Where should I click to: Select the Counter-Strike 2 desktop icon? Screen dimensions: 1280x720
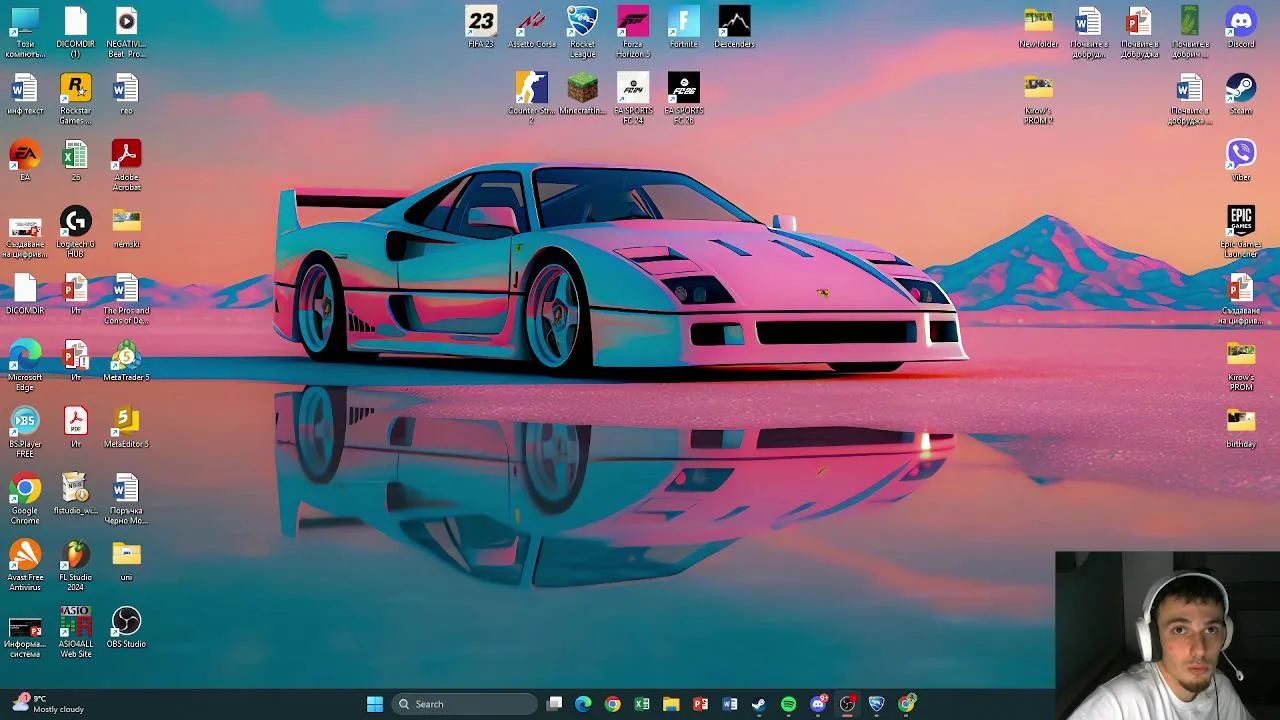pyautogui.click(x=532, y=98)
